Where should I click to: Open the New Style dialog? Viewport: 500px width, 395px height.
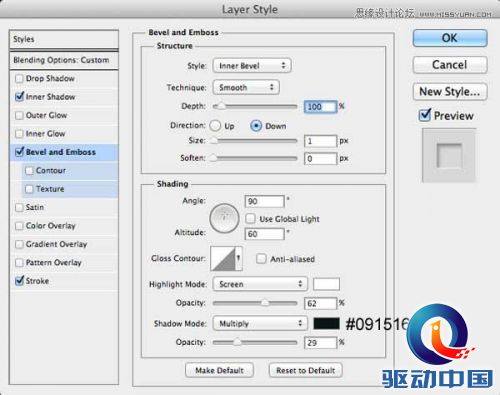(x=450, y=91)
